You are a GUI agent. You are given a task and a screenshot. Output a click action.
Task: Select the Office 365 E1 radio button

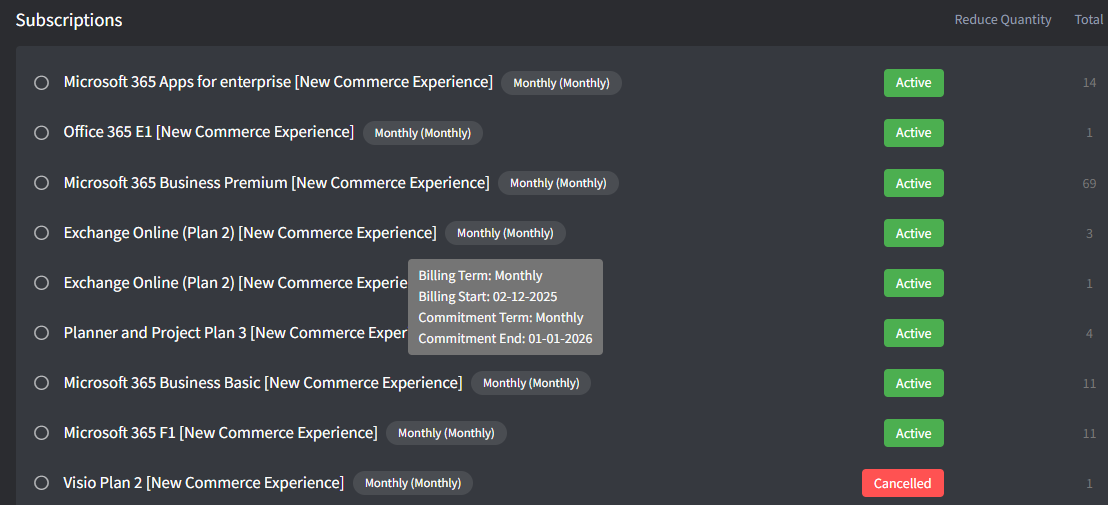(x=42, y=133)
